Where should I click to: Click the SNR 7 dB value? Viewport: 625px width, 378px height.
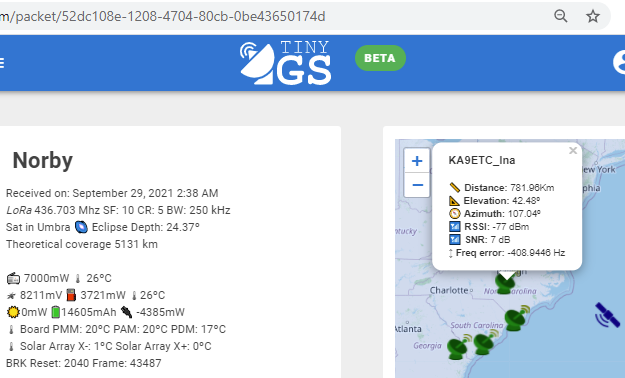pos(500,240)
